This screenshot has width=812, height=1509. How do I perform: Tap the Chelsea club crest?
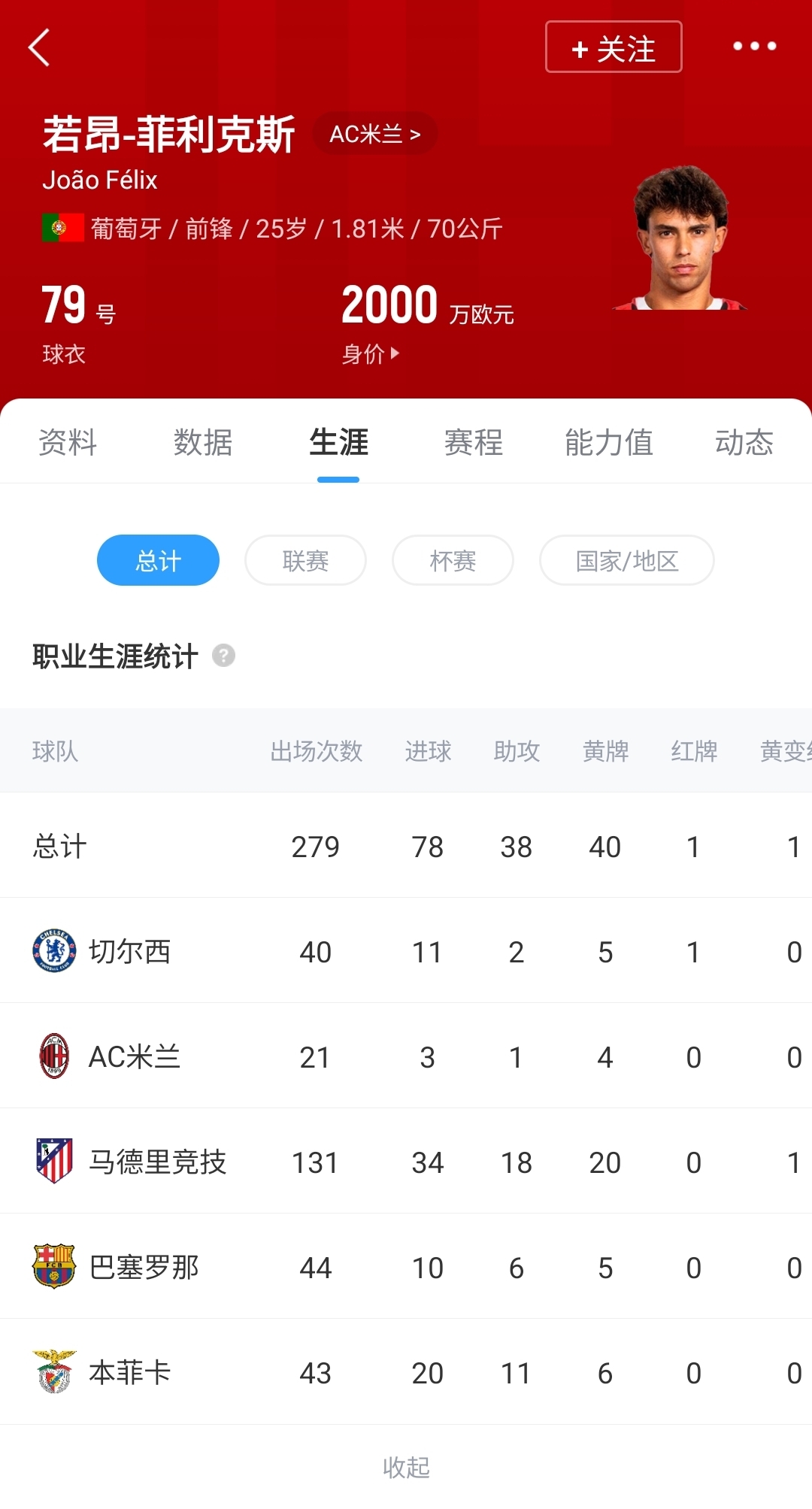pyautogui.click(x=54, y=951)
